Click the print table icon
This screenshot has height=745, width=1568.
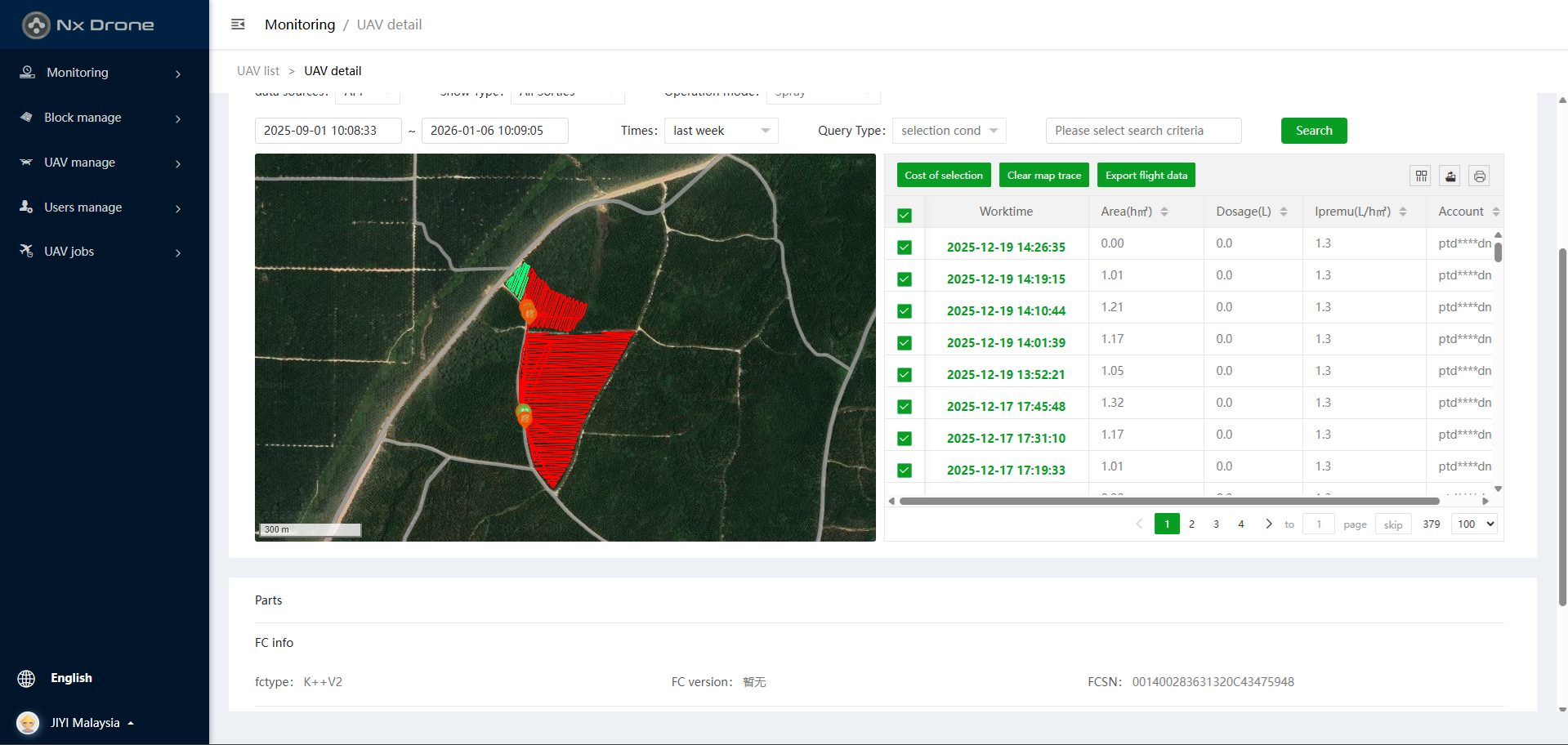(1479, 176)
